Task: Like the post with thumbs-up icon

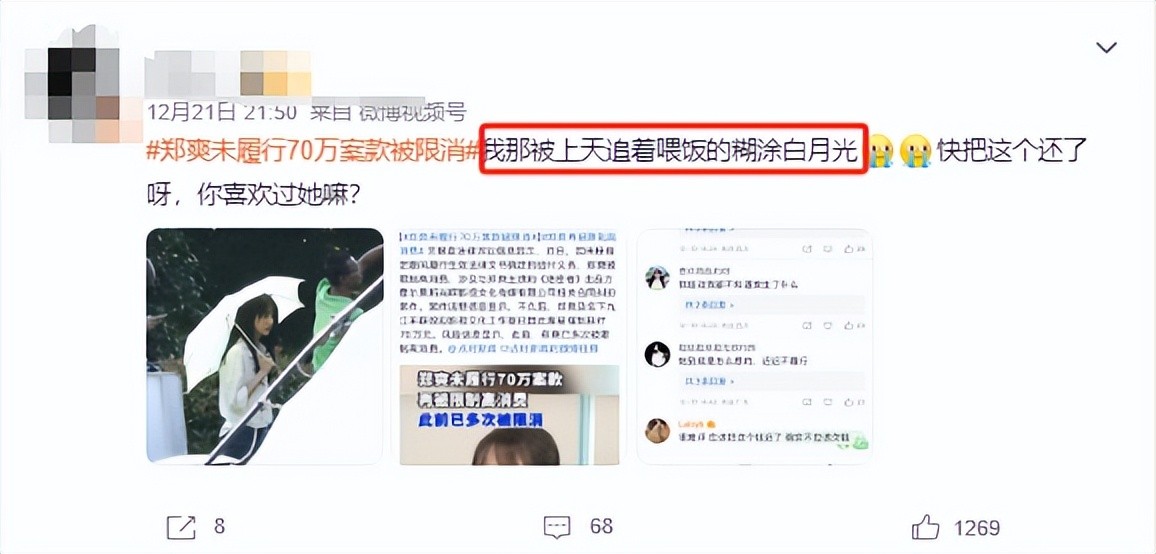Action: pos(926,527)
